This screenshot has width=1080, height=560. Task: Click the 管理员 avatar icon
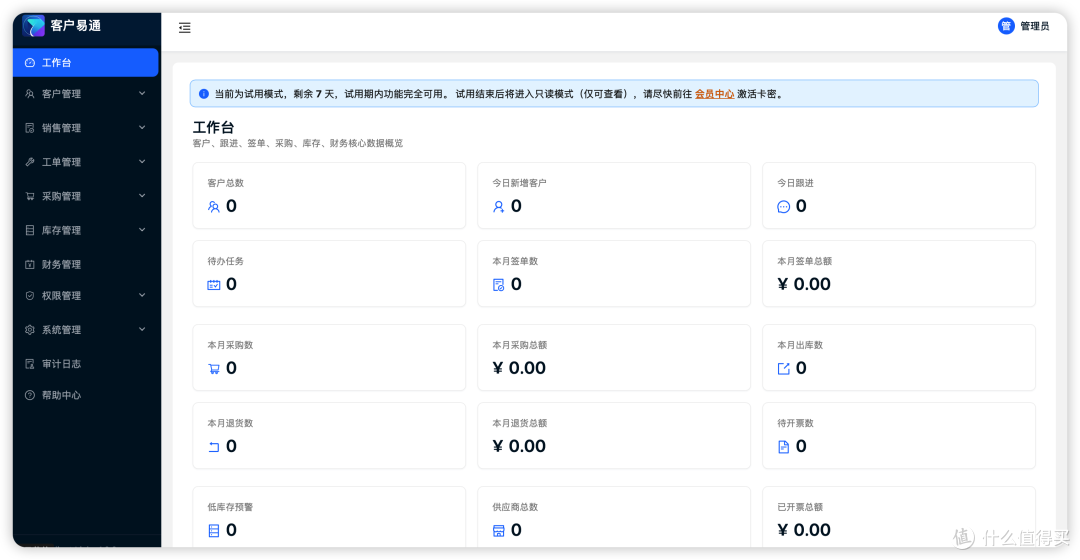tap(1006, 26)
